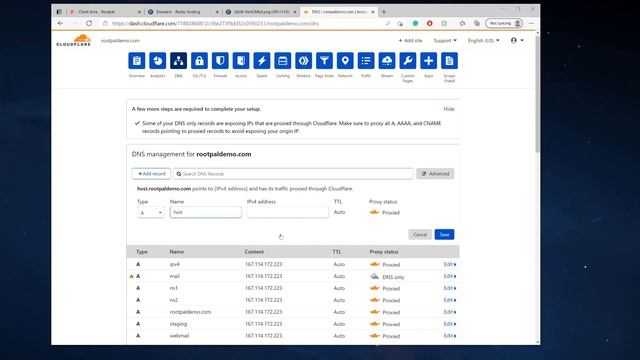Image resolution: width=640 pixels, height=360 pixels.
Task: Toggle proxy status for staging record
Action: click(x=374, y=324)
